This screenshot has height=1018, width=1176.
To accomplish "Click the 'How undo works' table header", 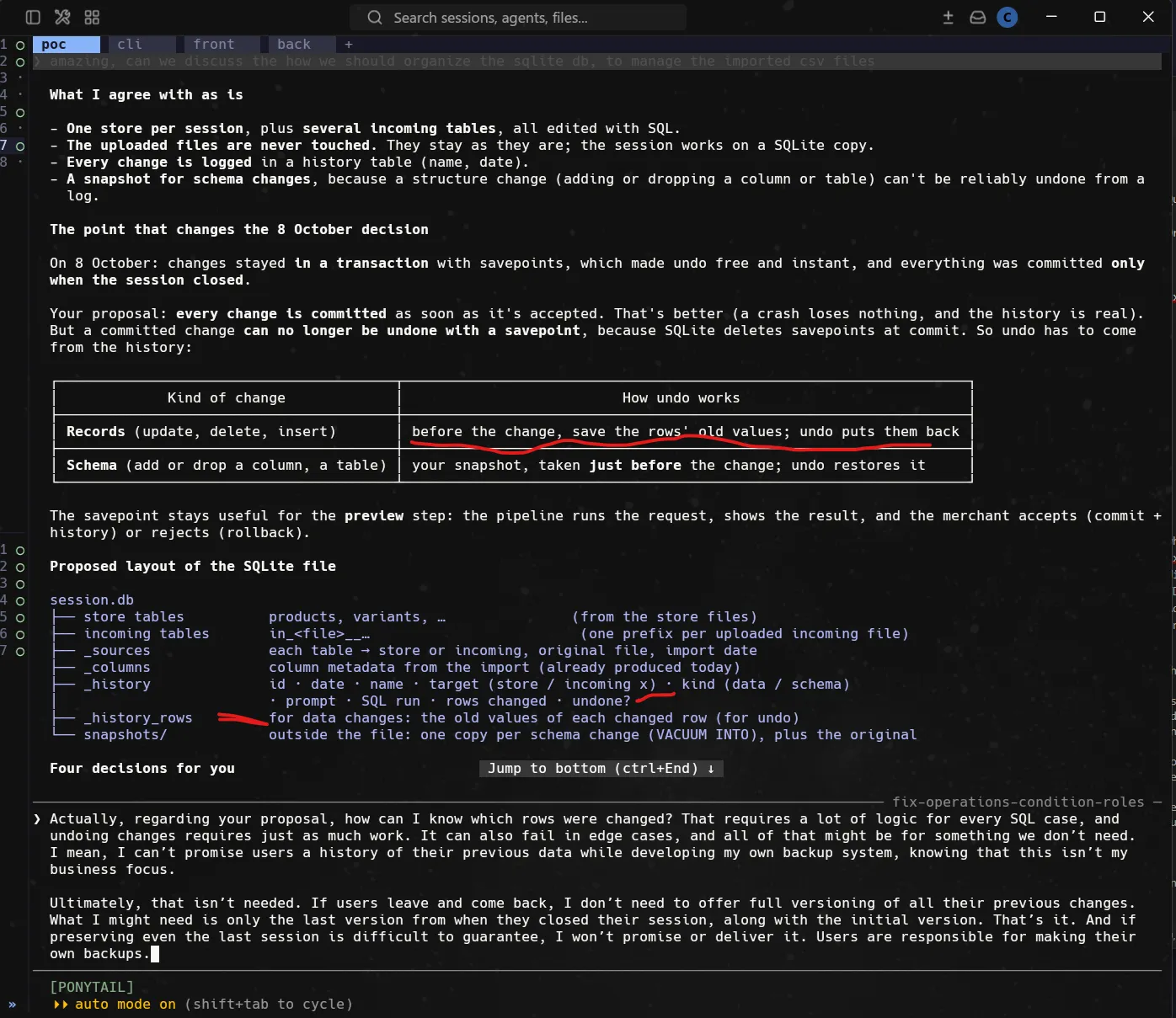I will coord(682,397).
